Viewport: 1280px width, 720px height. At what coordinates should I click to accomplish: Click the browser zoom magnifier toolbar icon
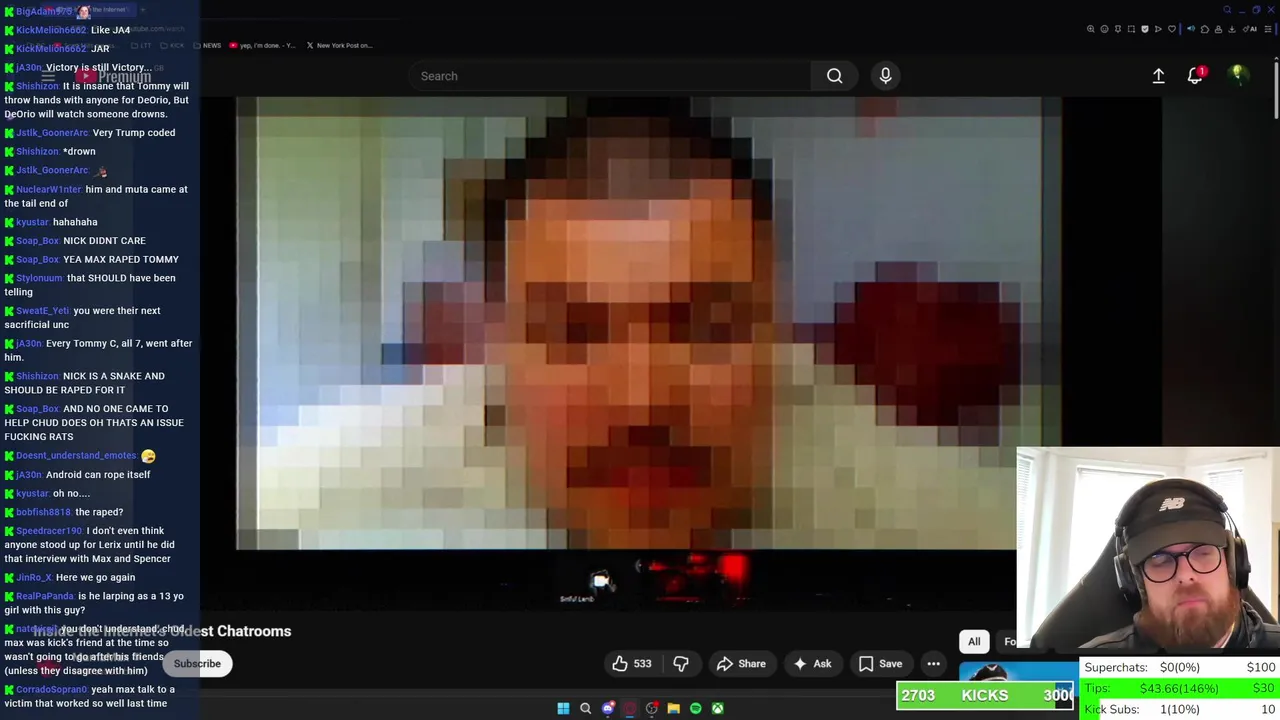click(1091, 29)
